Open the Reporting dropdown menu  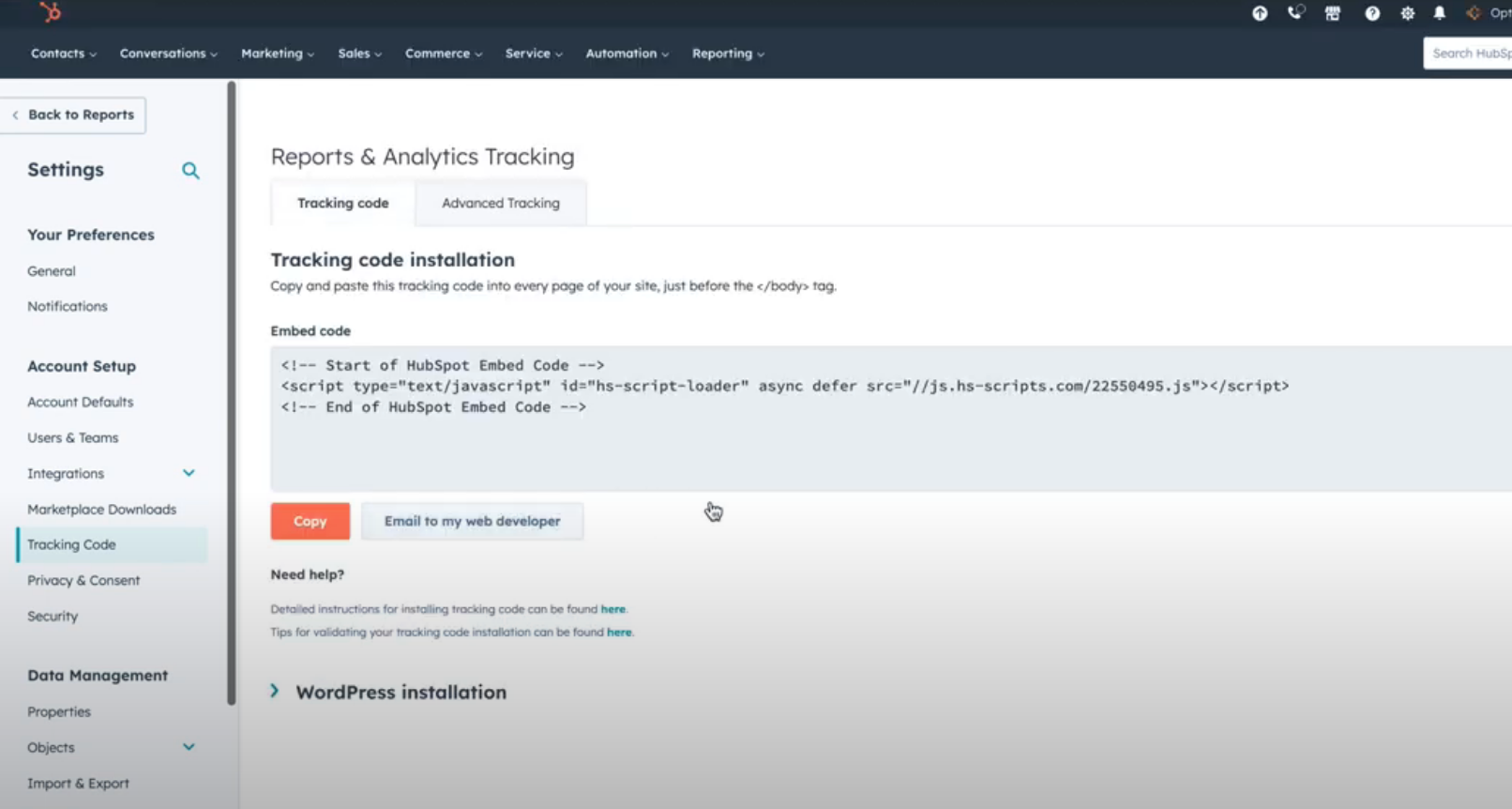[728, 53]
